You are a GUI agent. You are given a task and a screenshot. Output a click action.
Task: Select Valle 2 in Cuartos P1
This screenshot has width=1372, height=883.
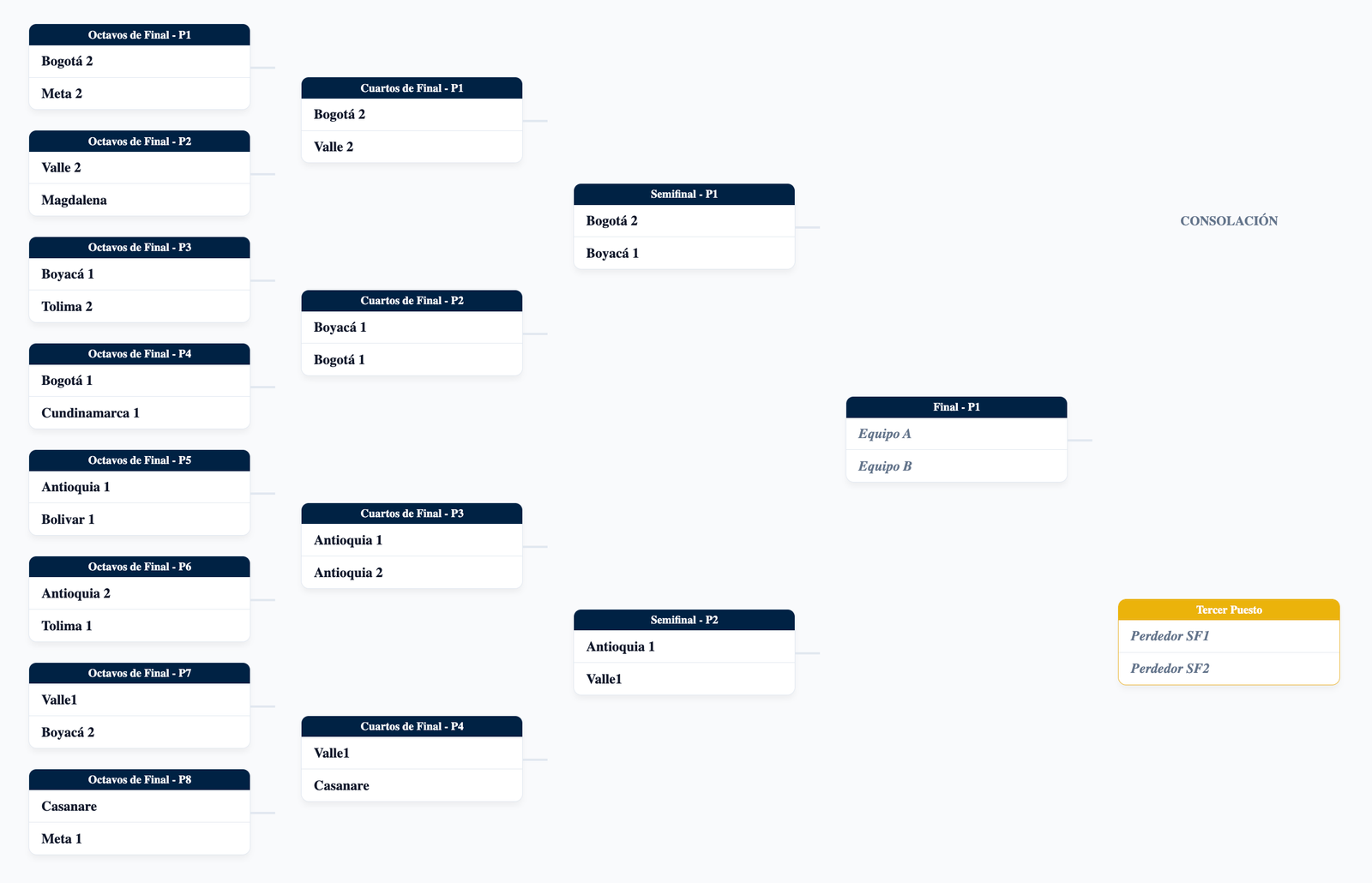click(x=412, y=147)
